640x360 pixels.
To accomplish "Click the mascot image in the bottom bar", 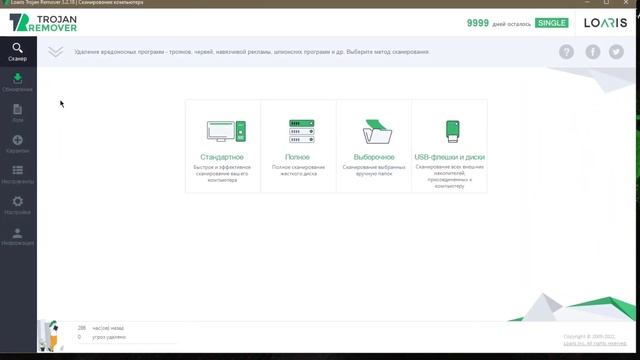I will [x=51, y=336].
